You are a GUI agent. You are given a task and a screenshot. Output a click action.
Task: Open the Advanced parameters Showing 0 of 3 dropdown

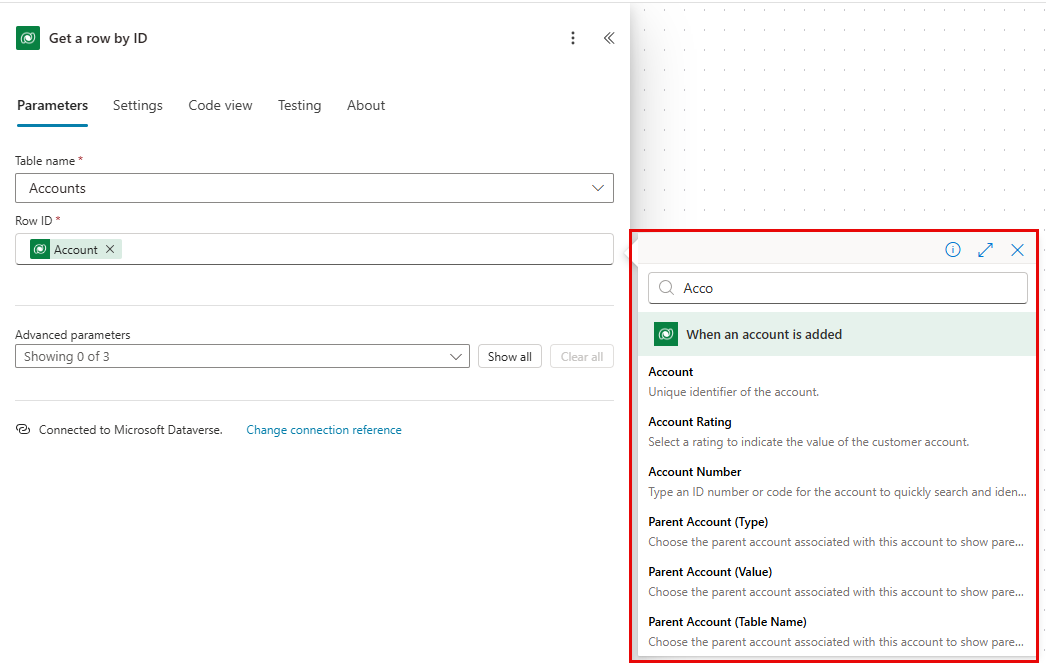click(242, 356)
